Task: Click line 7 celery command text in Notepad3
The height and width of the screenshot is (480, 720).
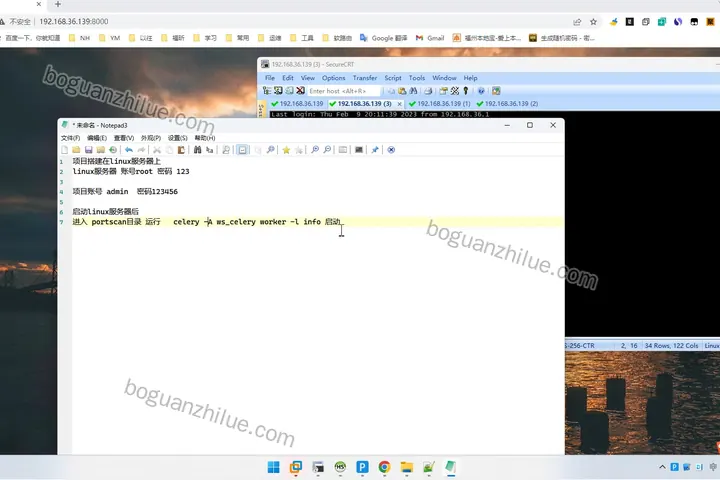Action: [247, 222]
